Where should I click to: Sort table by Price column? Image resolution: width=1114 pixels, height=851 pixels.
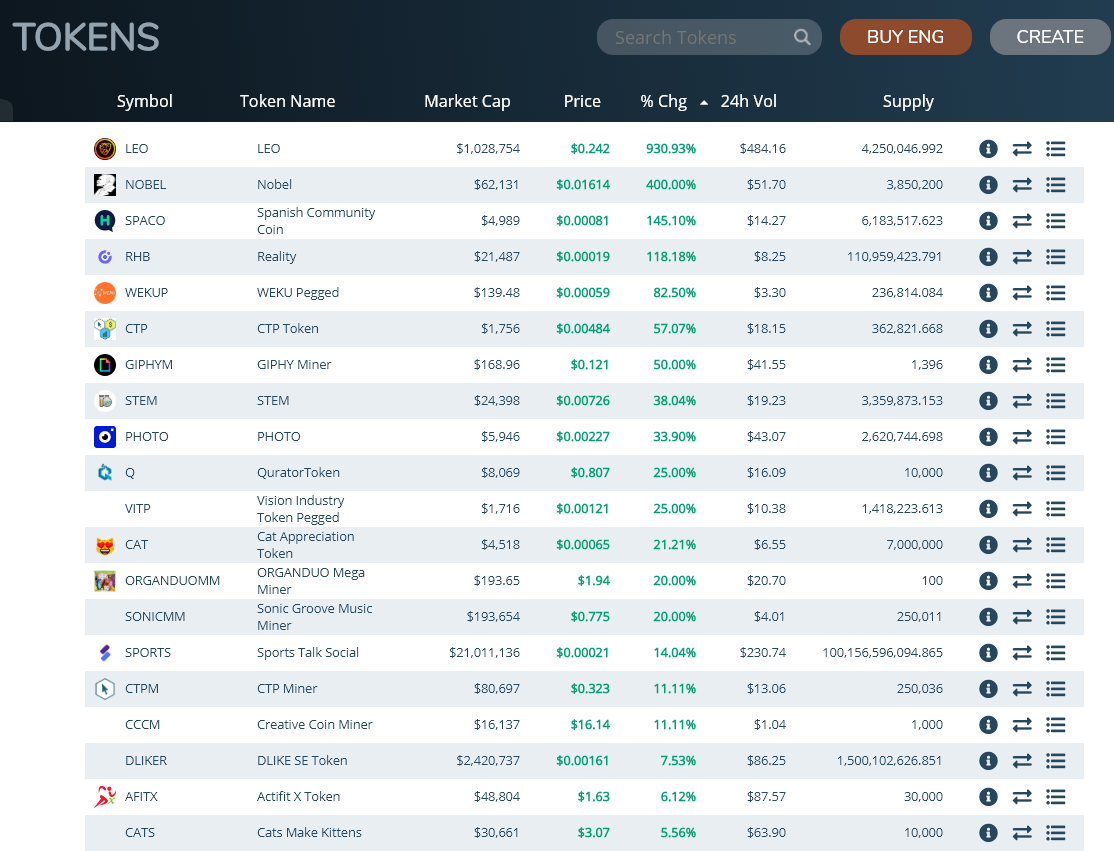(582, 102)
